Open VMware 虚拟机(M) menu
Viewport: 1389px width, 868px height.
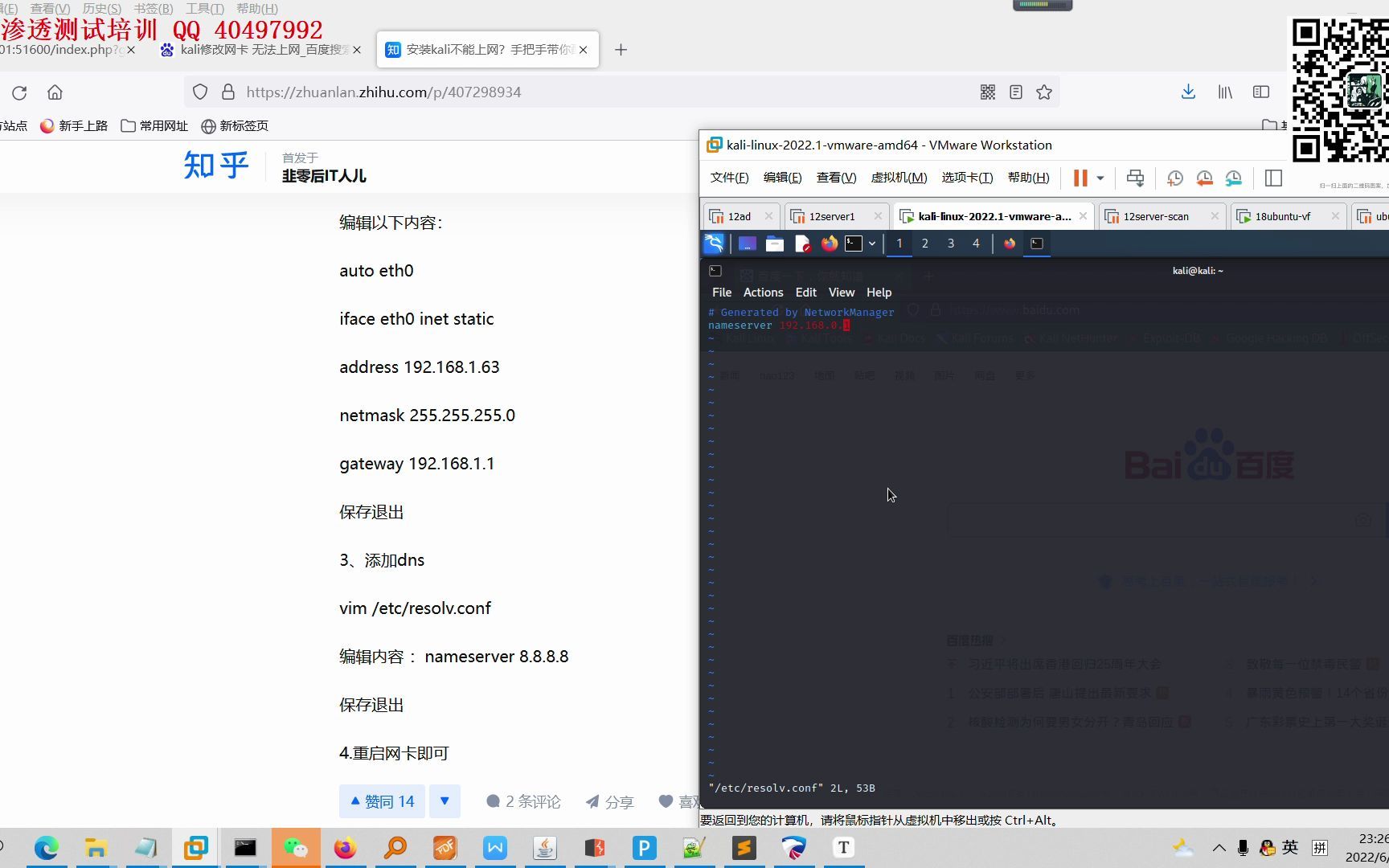tap(899, 178)
